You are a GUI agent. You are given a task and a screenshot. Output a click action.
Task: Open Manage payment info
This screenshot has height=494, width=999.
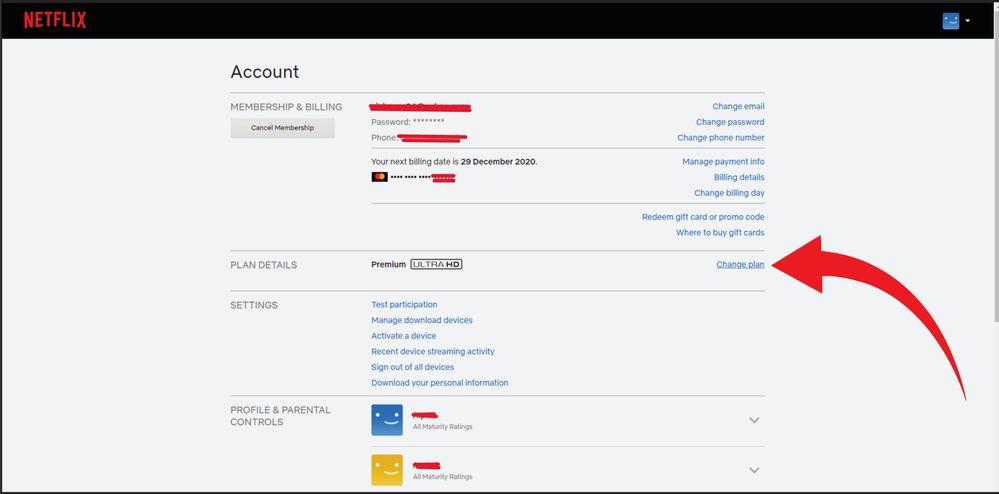(723, 162)
